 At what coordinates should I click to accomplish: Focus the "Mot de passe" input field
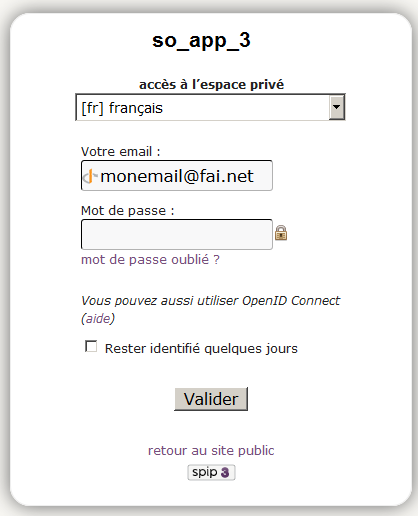pyautogui.click(x=177, y=234)
